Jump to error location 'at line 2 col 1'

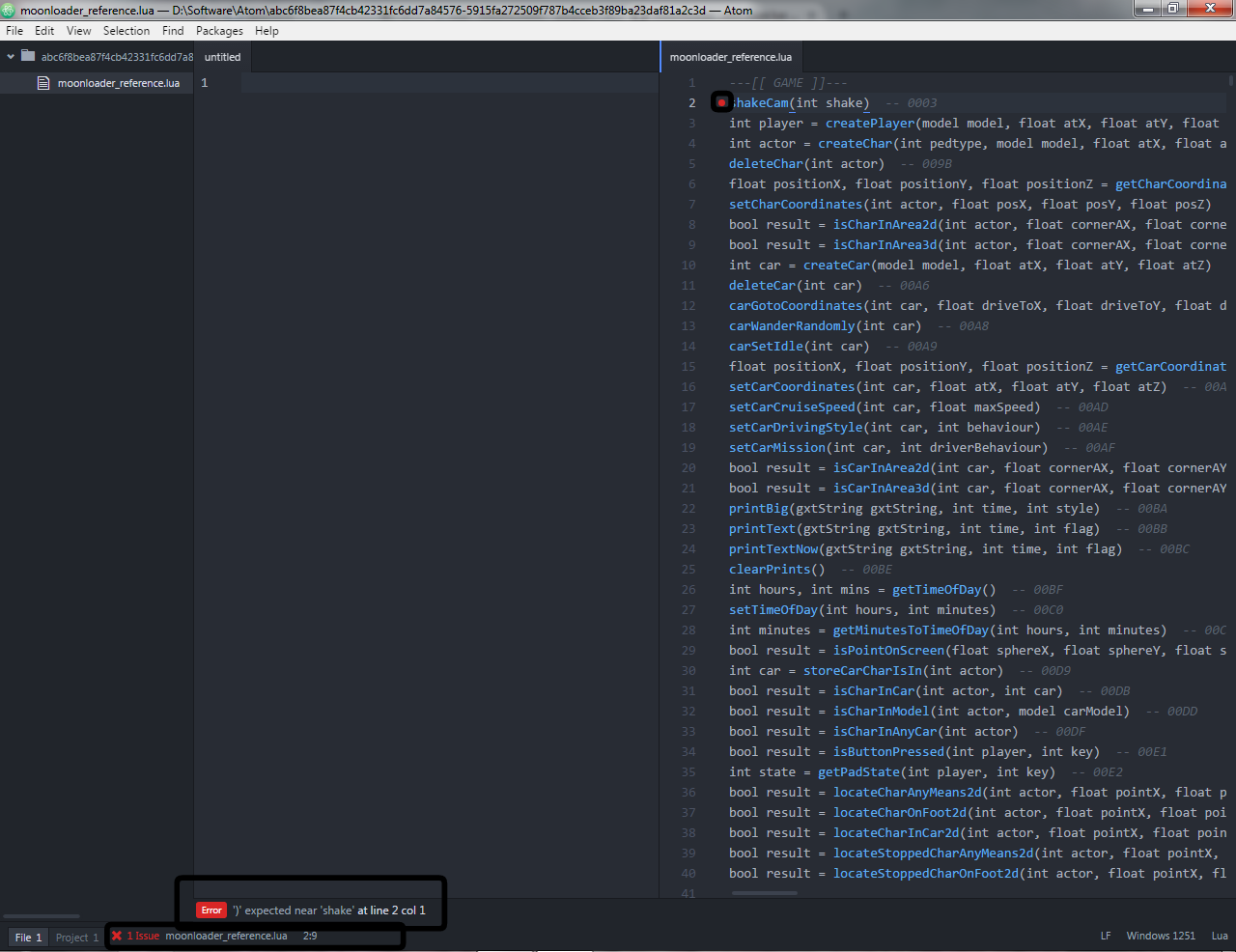pos(391,910)
